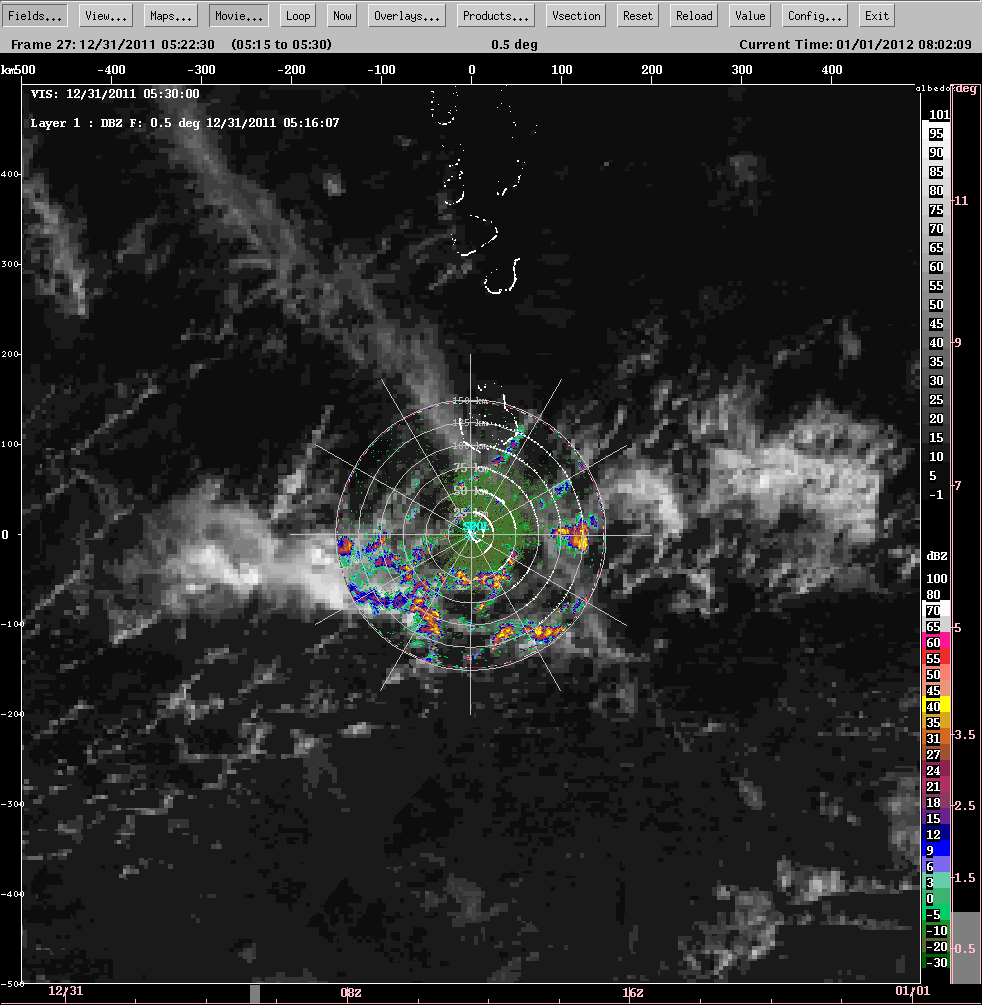The width and height of the screenshot is (982, 1005).
Task: Select the 08Z position on the timeline
Action: coord(351,993)
